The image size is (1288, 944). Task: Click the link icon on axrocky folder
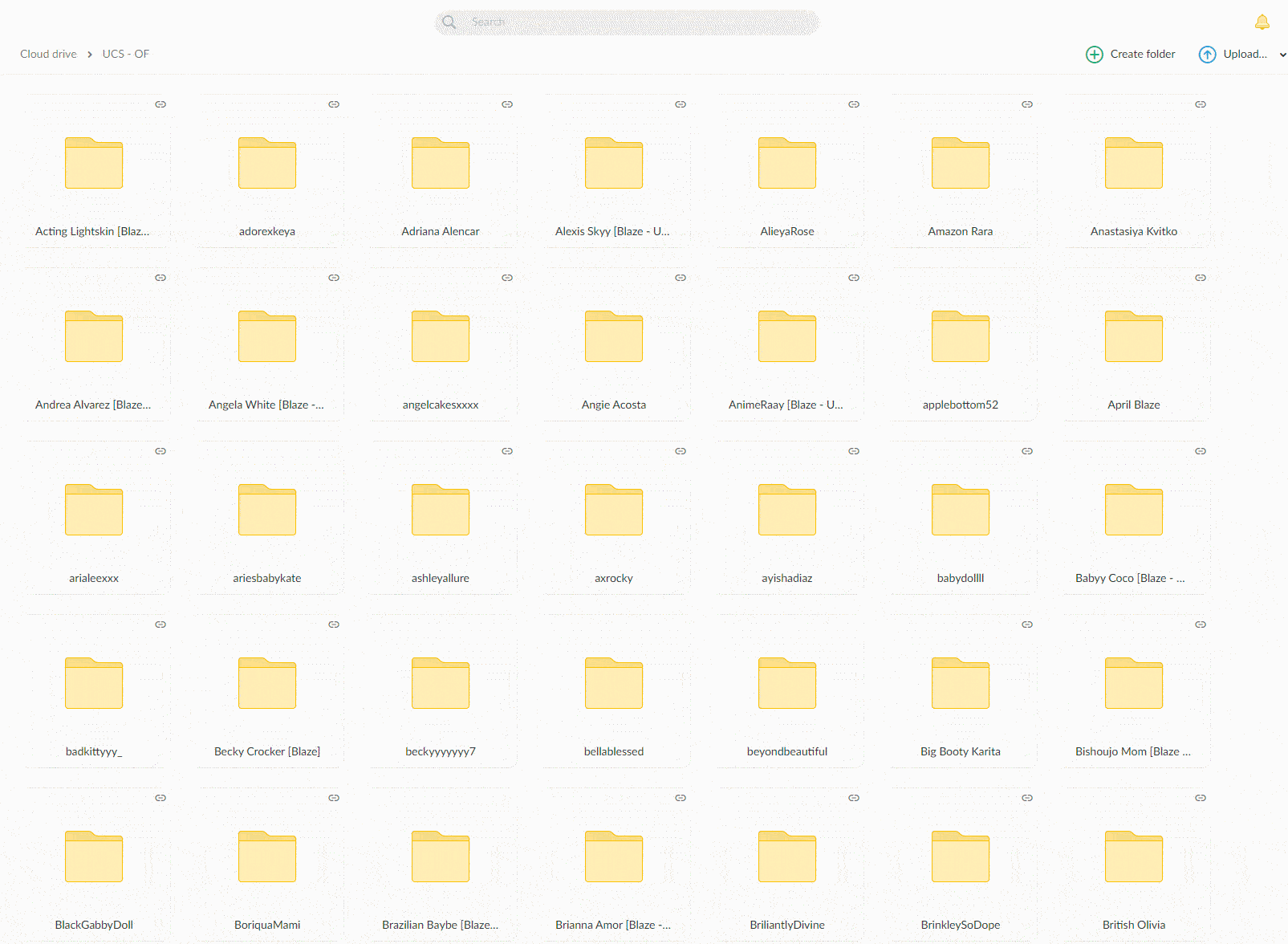pyautogui.click(x=681, y=451)
